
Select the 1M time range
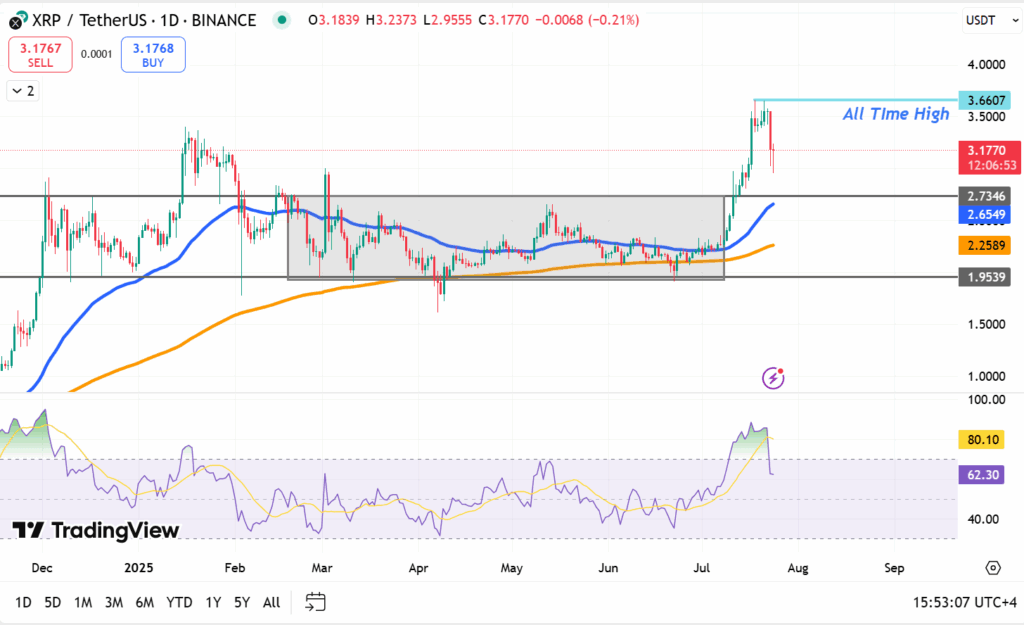click(x=83, y=602)
